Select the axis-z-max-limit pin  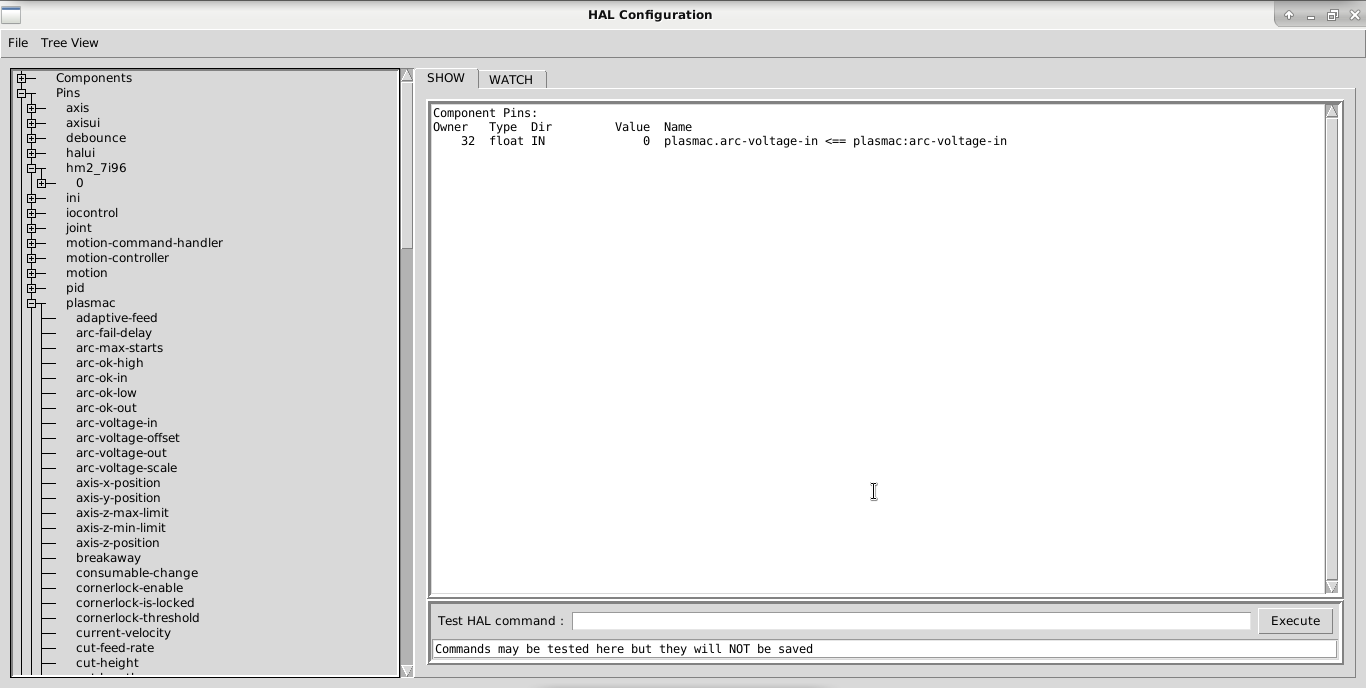click(x=122, y=513)
